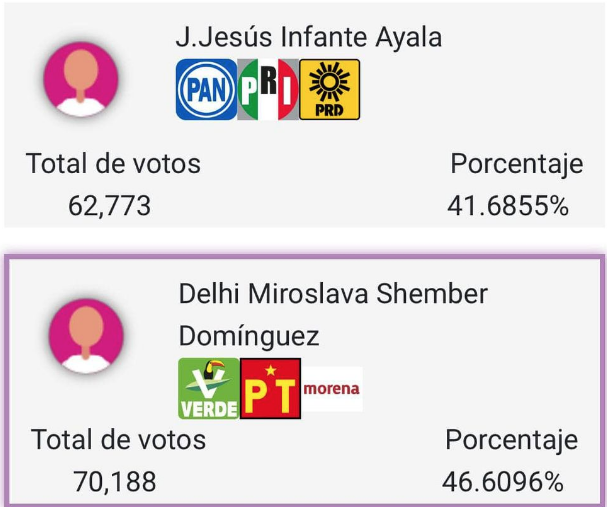Click Porcentaje label in Infante Ayala's card
Viewport: 607px width, 507px height.
[x=516, y=164]
